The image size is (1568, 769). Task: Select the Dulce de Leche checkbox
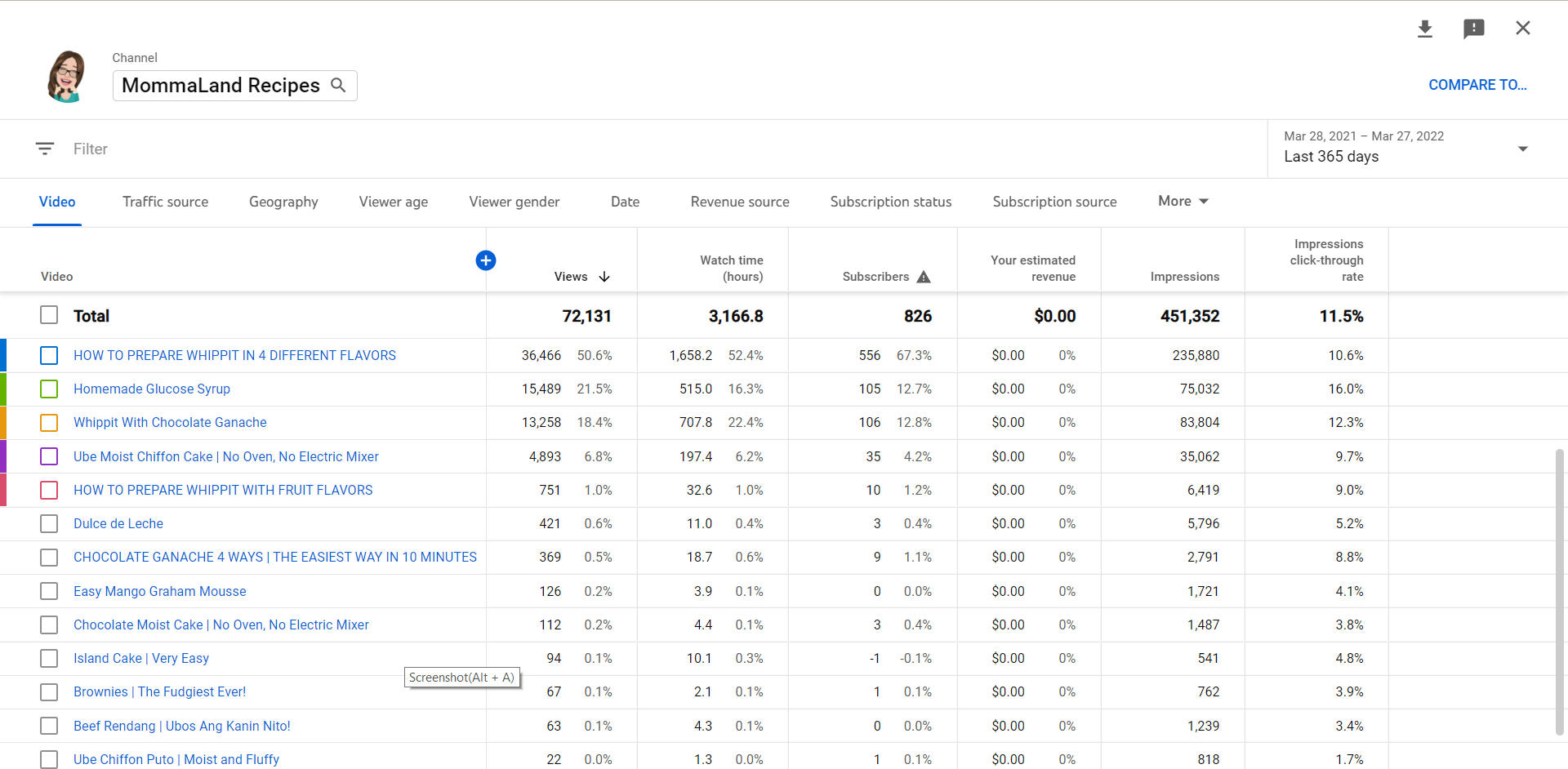pos(49,523)
